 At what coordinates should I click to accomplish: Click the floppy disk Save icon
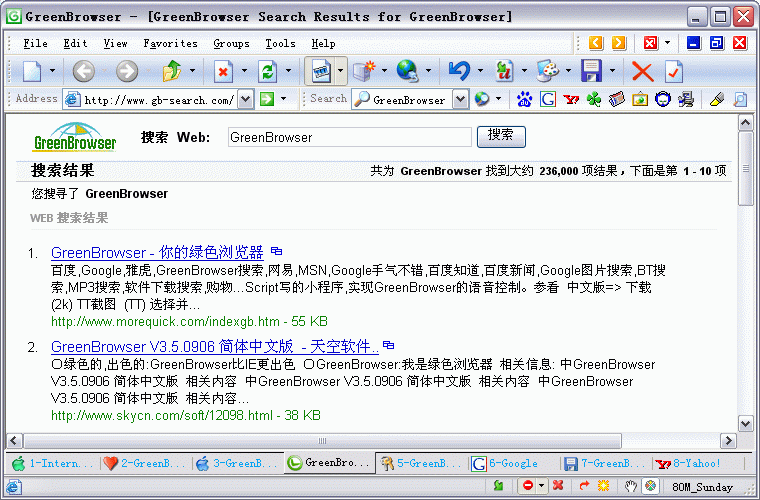click(591, 72)
